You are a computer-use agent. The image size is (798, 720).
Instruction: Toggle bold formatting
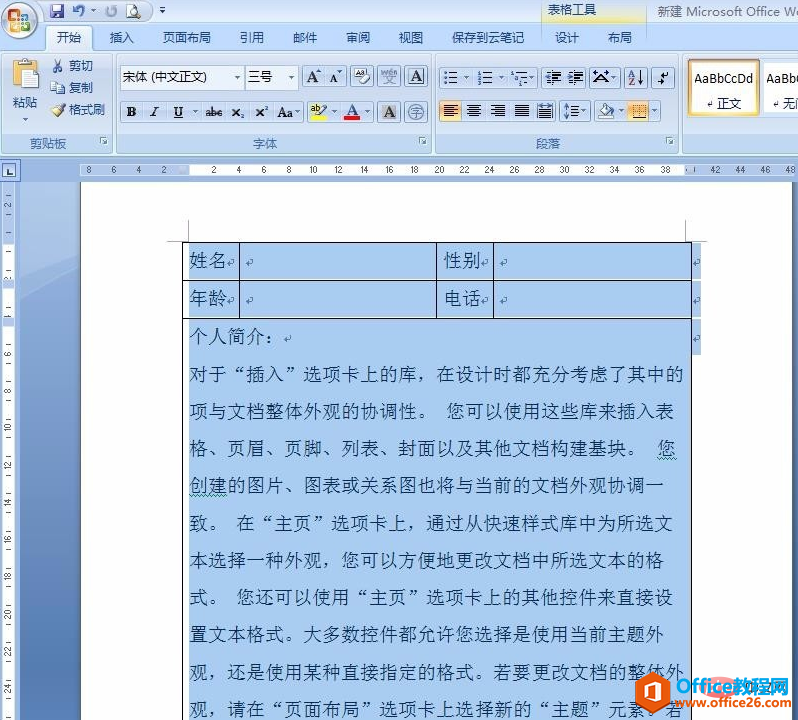(x=131, y=112)
